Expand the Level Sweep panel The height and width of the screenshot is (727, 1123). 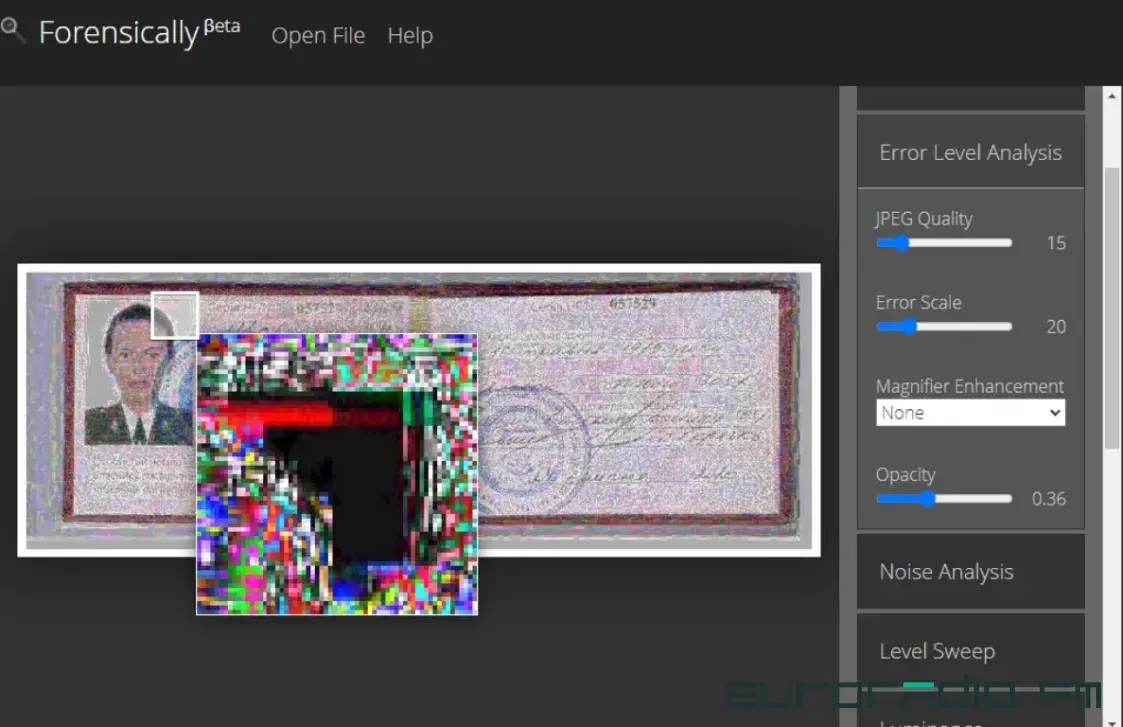(970, 651)
